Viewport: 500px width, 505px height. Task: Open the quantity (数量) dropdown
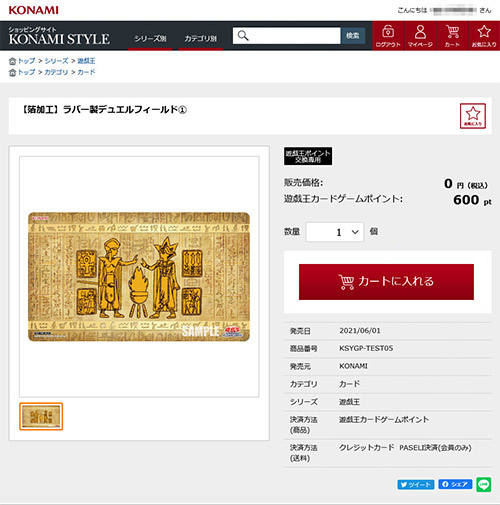pyautogui.click(x=335, y=232)
